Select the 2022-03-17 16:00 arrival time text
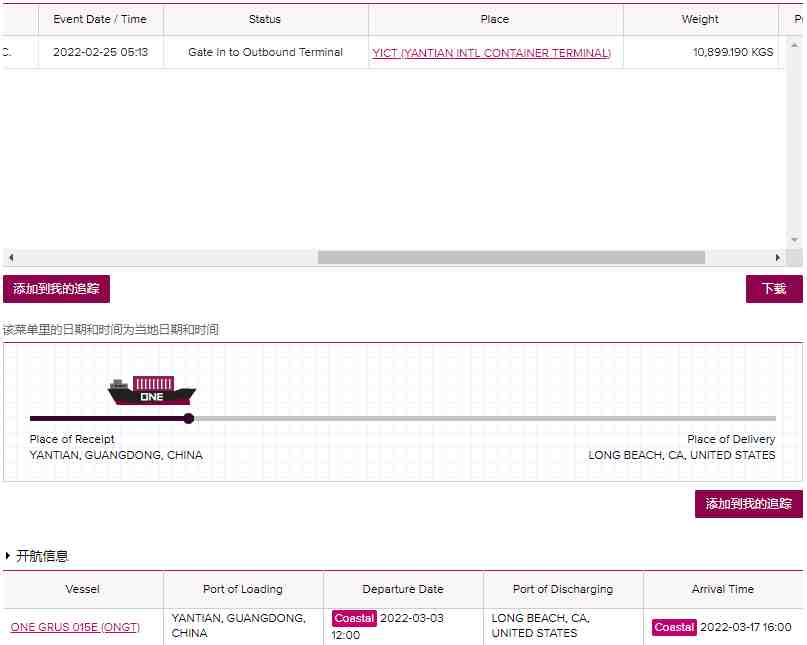The image size is (807, 645). [746, 627]
